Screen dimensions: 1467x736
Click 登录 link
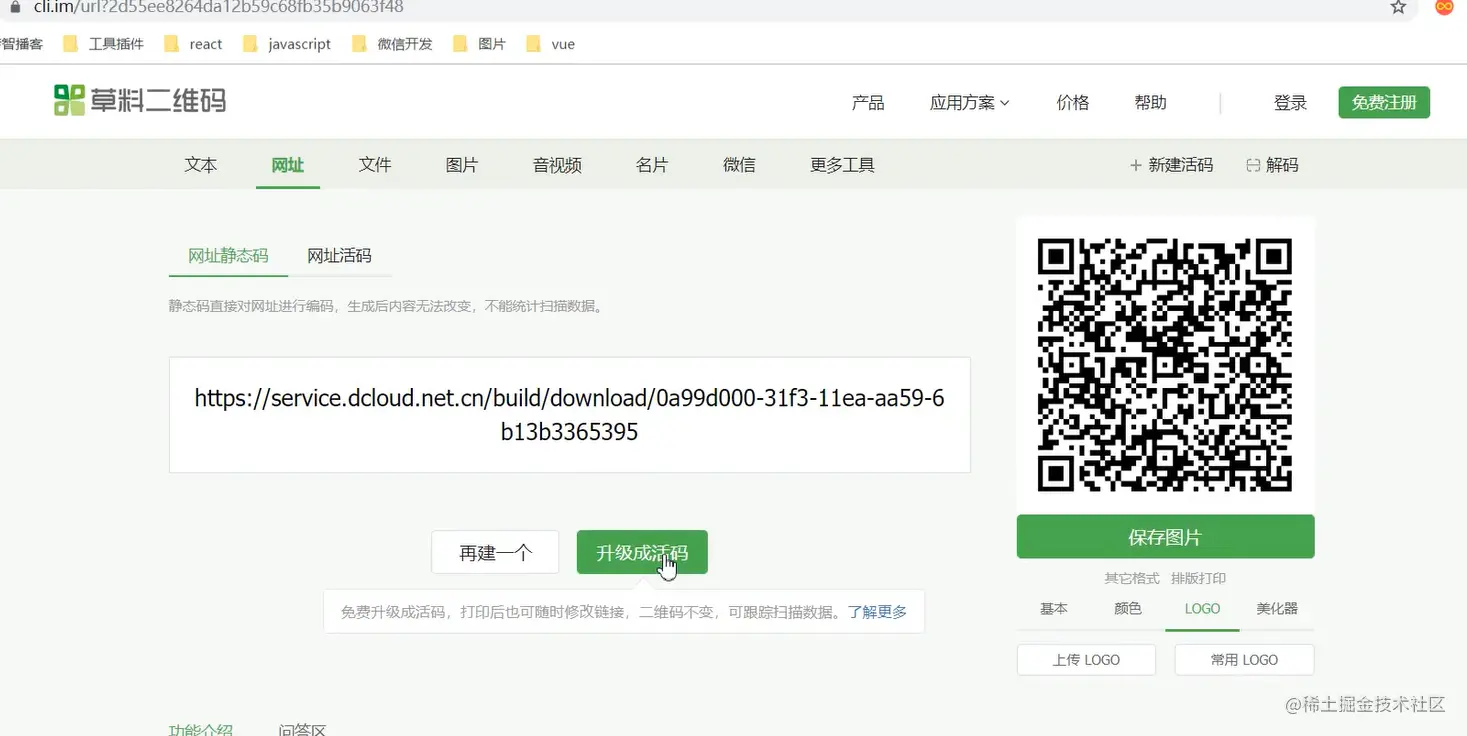(x=1291, y=102)
